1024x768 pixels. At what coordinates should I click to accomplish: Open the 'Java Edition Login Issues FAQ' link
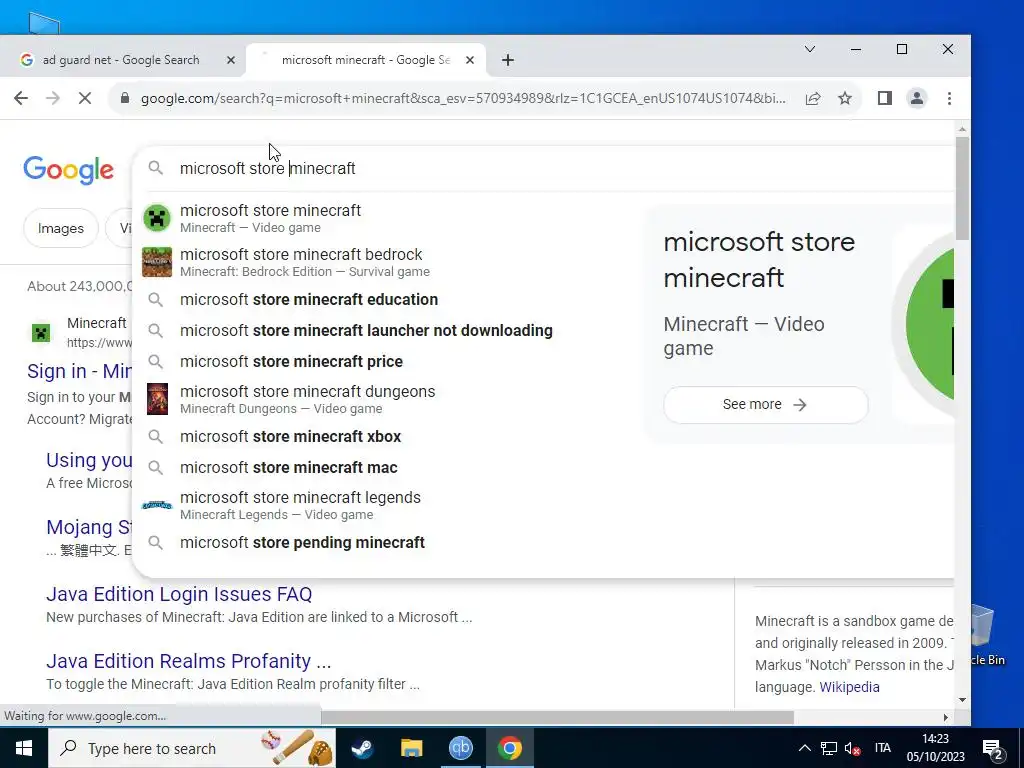coord(179,594)
